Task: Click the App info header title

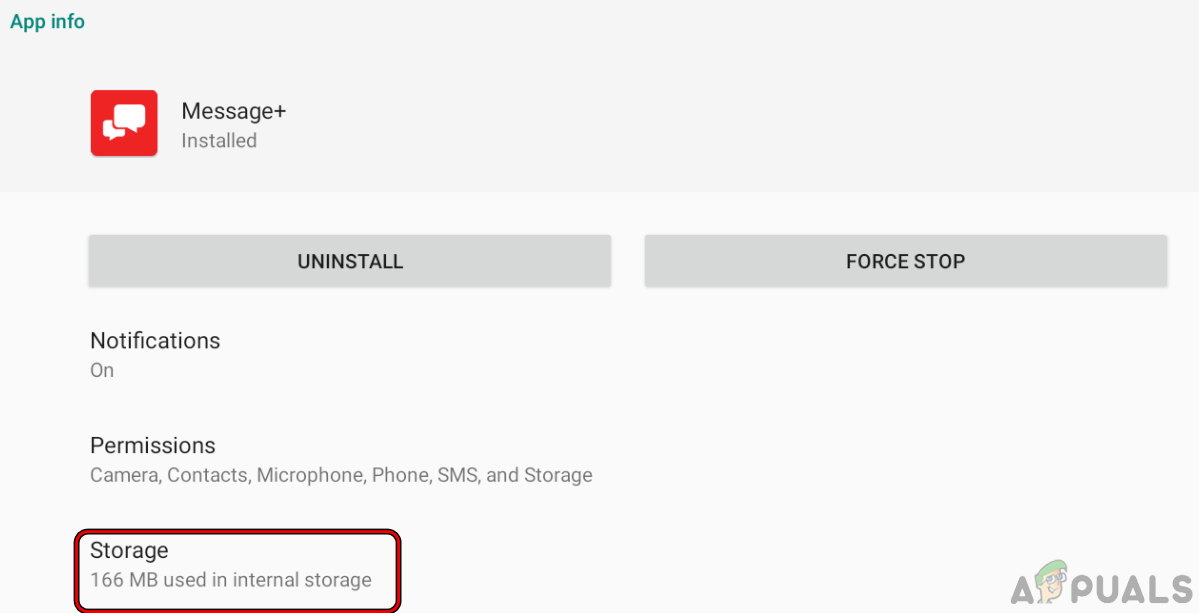Action: point(48,22)
